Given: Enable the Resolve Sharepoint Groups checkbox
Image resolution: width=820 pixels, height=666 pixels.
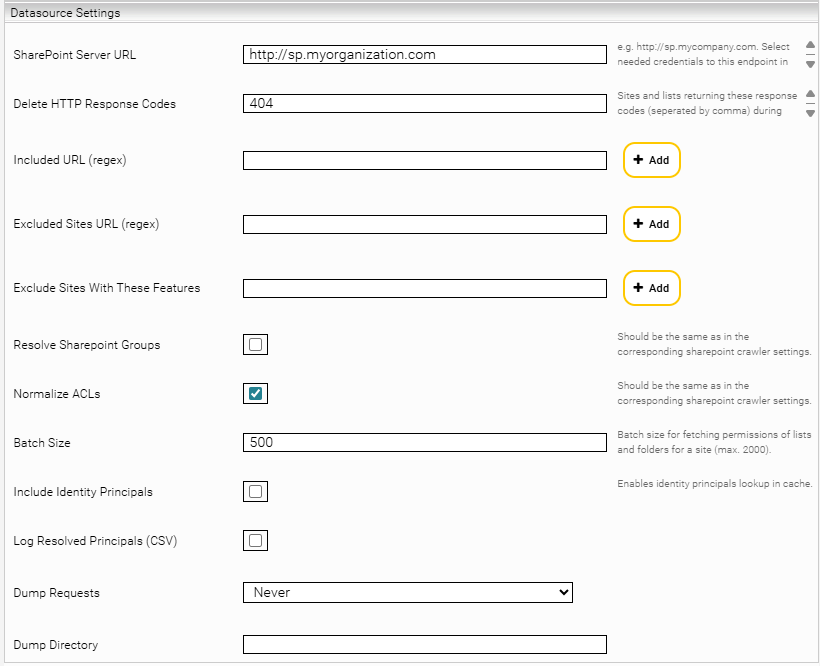Looking at the screenshot, I should coord(255,345).
